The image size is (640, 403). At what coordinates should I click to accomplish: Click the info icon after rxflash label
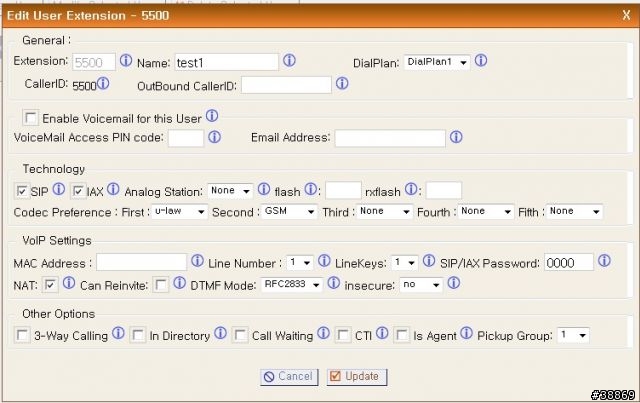point(411,189)
